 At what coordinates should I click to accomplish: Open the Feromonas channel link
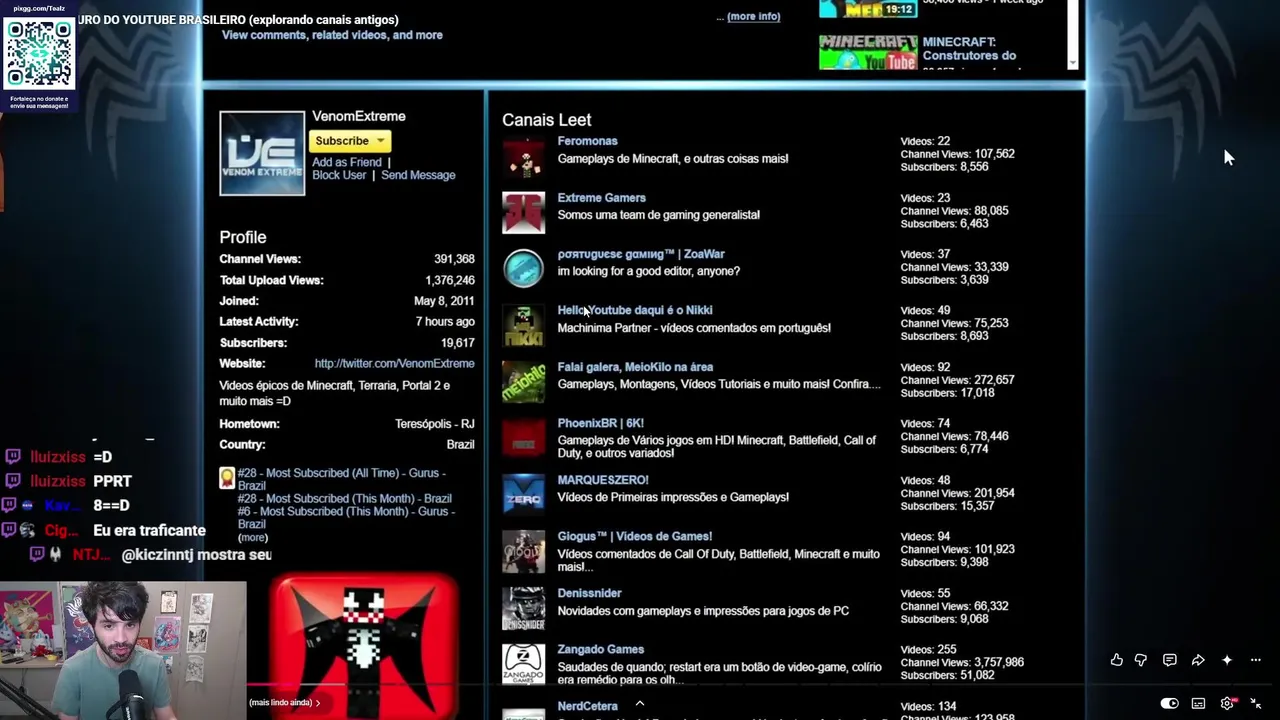587,141
